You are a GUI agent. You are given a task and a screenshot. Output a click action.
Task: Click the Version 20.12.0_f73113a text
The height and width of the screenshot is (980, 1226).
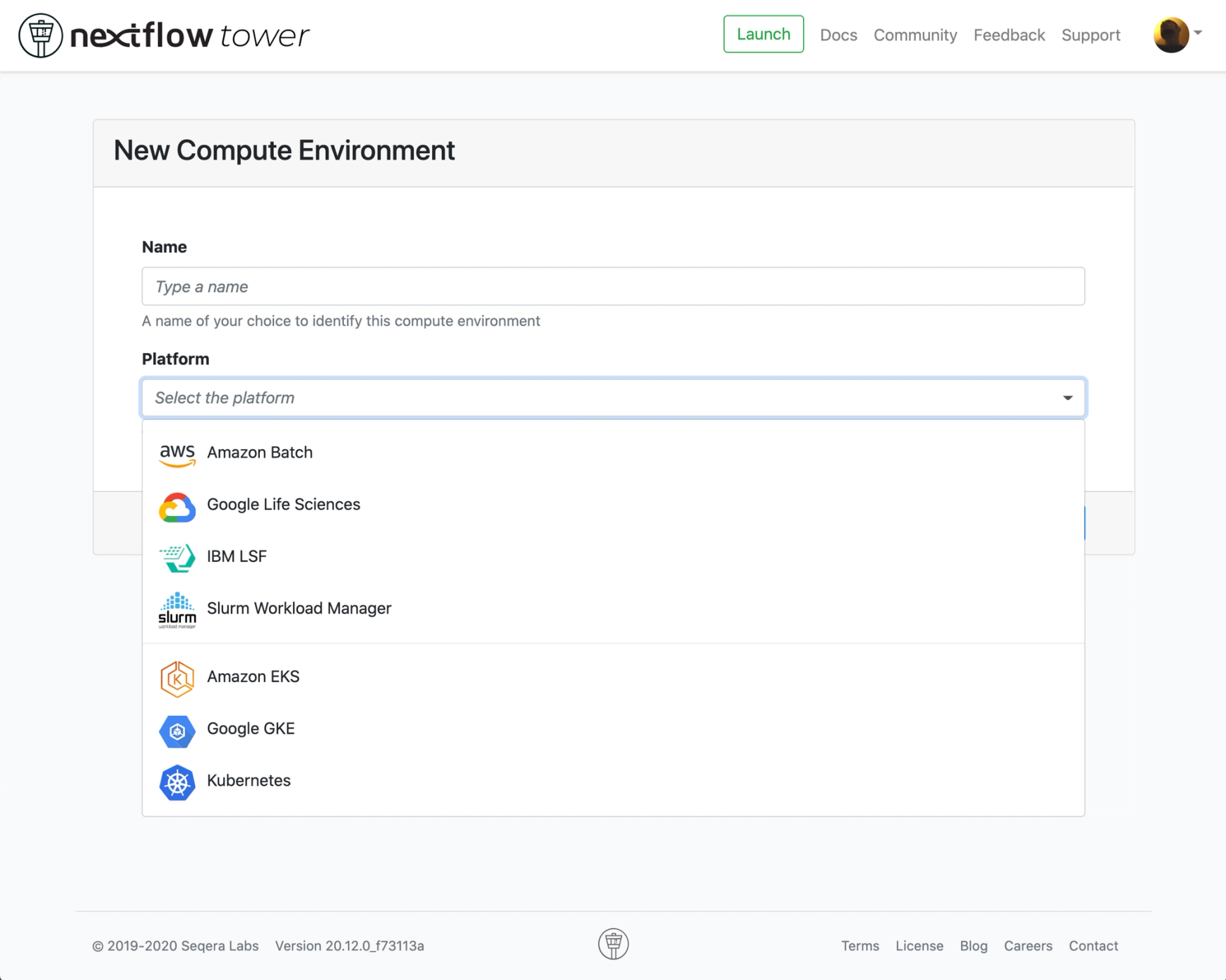(350, 946)
